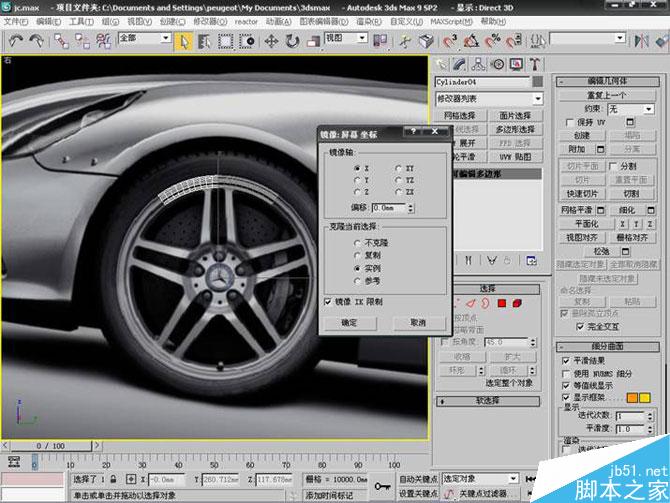Screen dimensions: 670x503
Task: Choose Element sub-object level in 选择 rollout
Action: click(x=517, y=303)
